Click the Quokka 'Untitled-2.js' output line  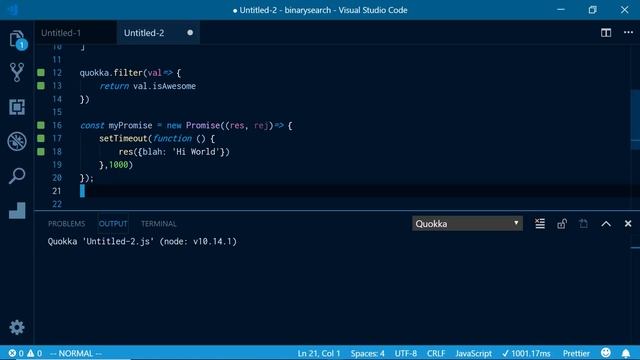tap(142, 241)
